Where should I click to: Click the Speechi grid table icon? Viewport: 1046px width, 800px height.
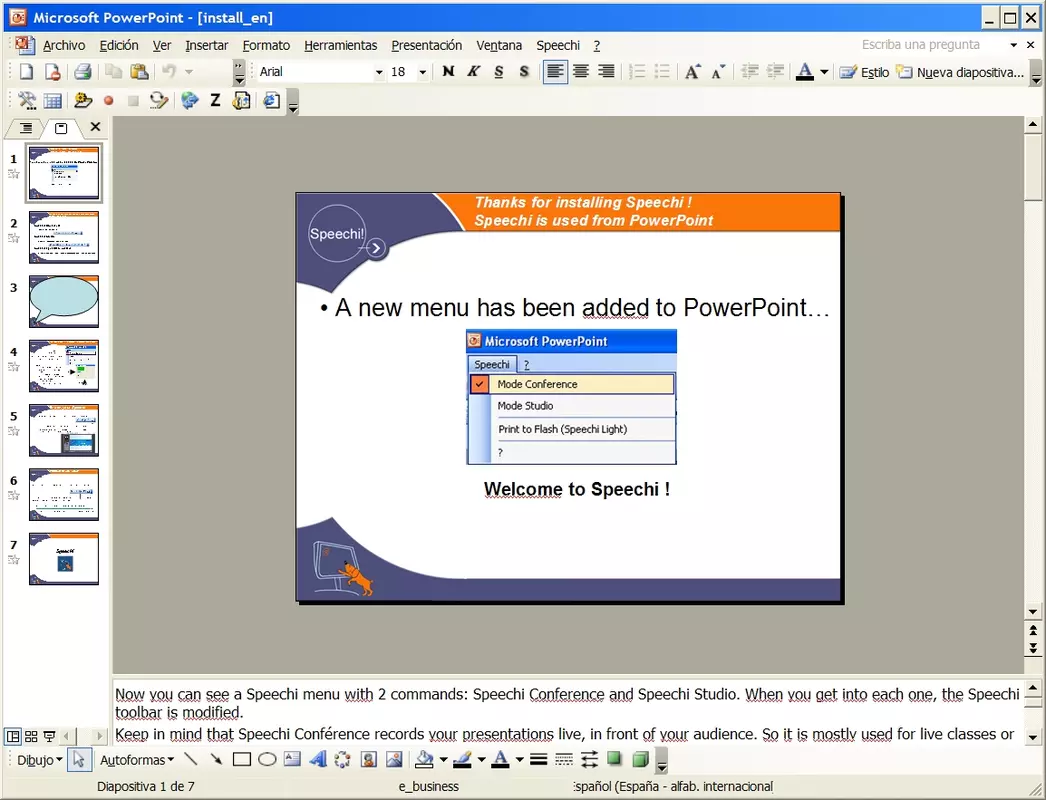tap(53, 101)
